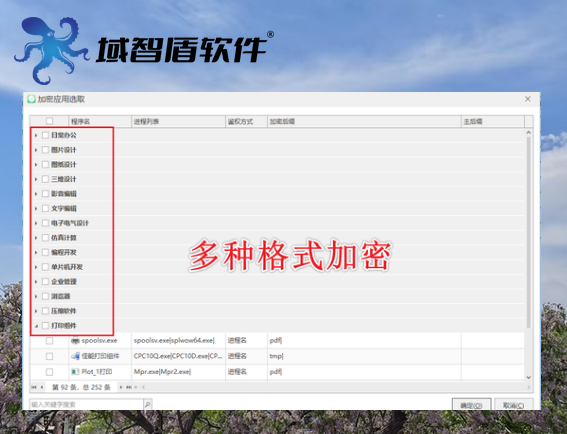Viewport: 567px width, 434px height.
Task: Sort by the 主后缀 column header
Action: point(493,122)
